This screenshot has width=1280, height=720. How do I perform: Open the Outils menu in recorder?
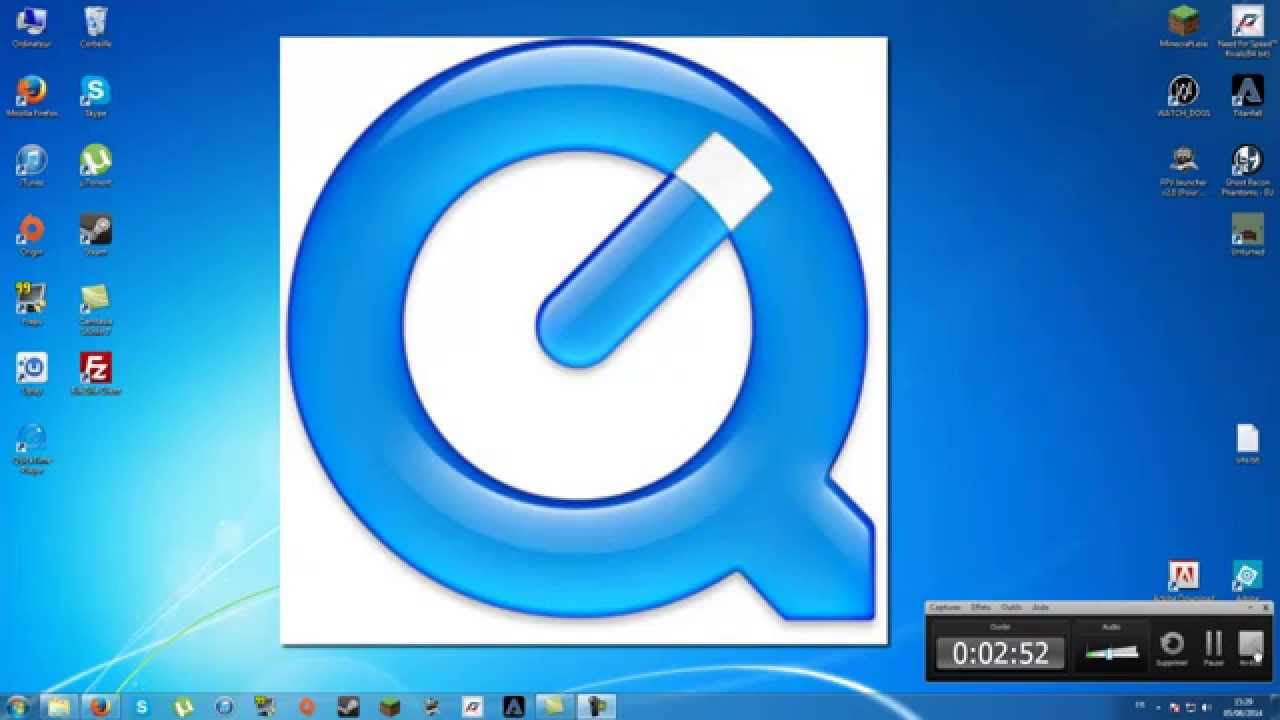click(1011, 607)
